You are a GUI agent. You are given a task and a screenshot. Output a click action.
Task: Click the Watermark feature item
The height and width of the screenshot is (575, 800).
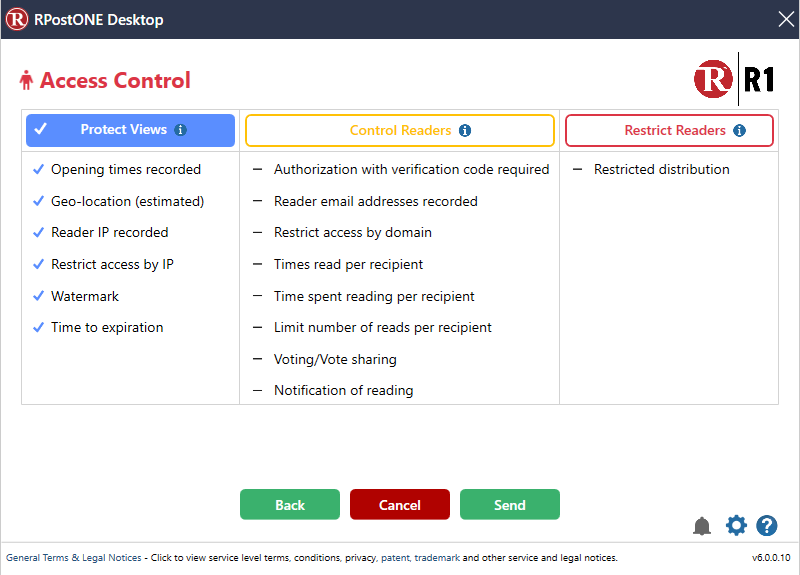(x=85, y=296)
